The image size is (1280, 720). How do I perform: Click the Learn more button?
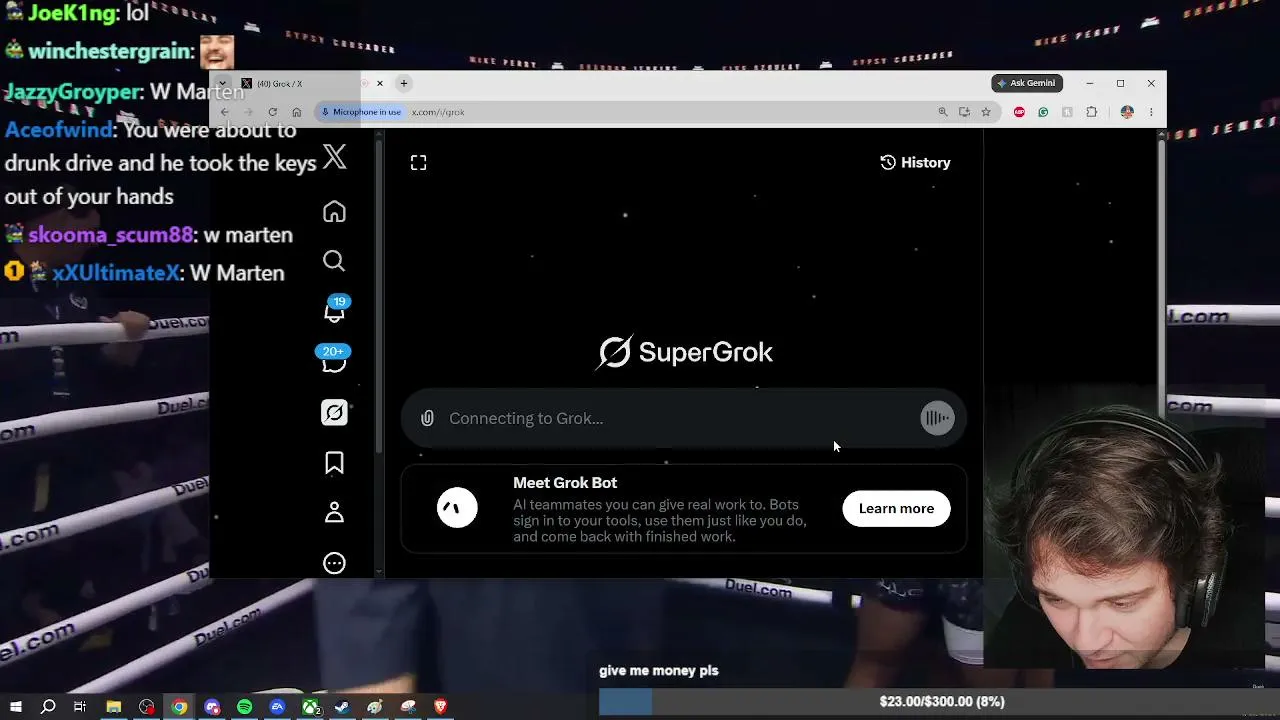tap(896, 508)
